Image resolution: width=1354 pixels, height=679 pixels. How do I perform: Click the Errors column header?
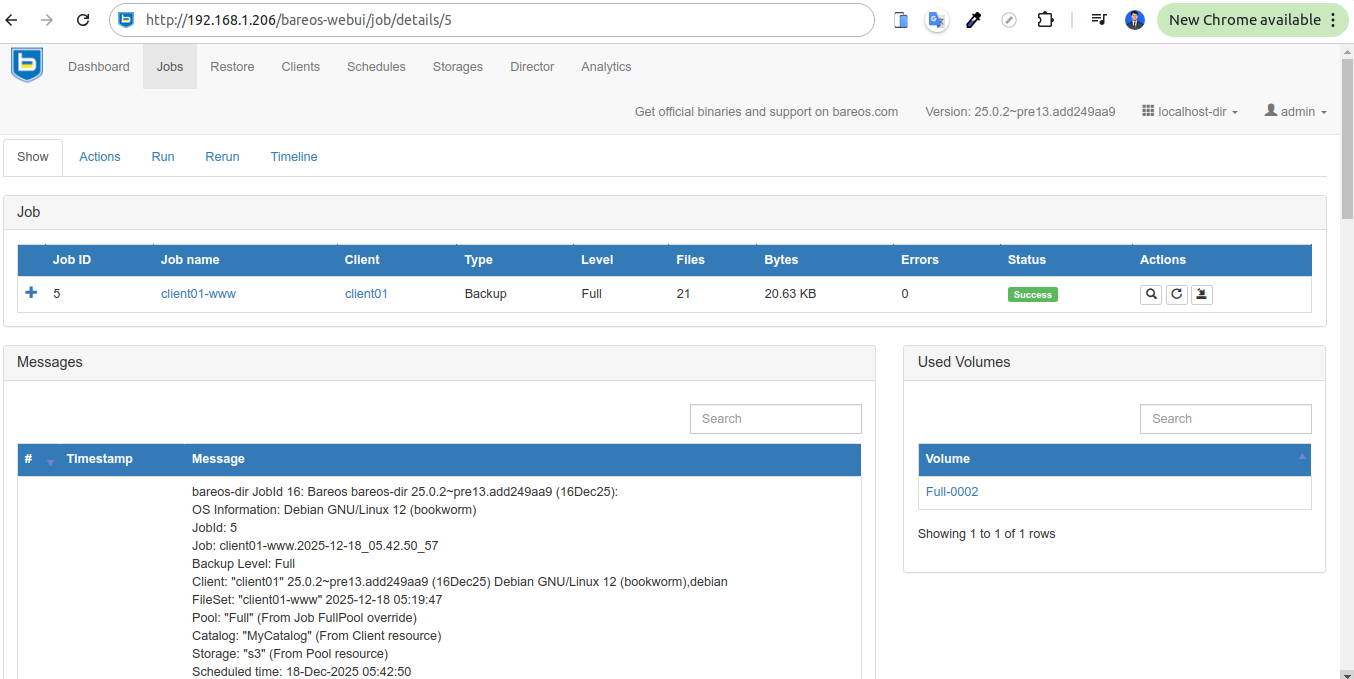pos(919,260)
